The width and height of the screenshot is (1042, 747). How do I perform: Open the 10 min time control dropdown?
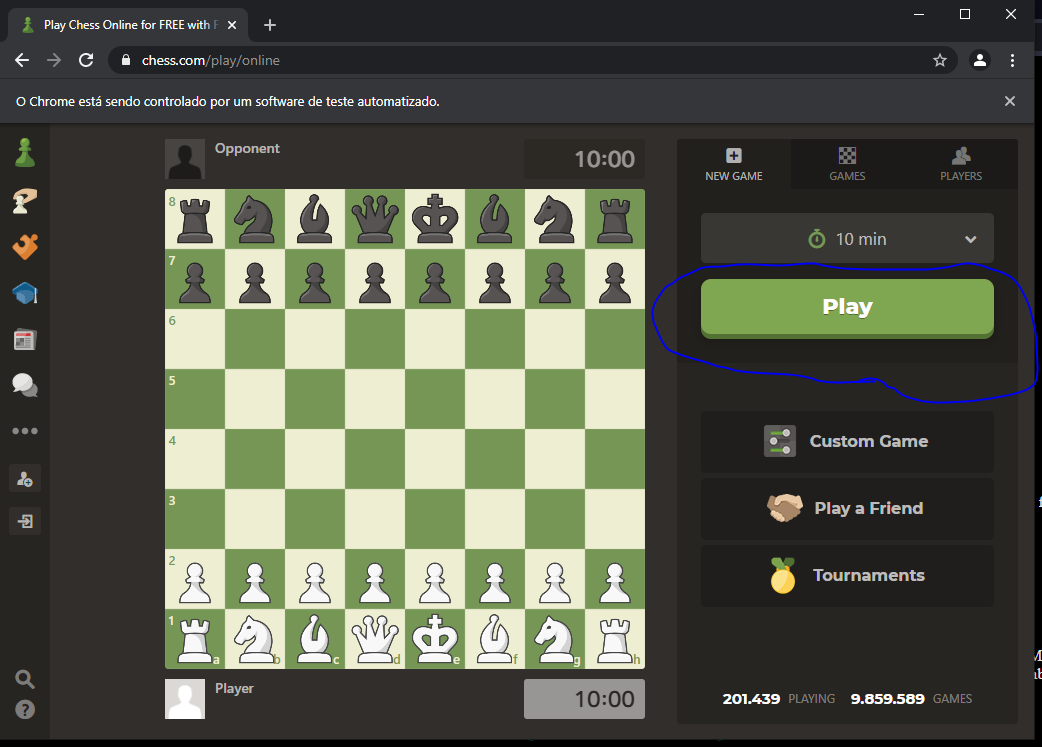coord(847,239)
